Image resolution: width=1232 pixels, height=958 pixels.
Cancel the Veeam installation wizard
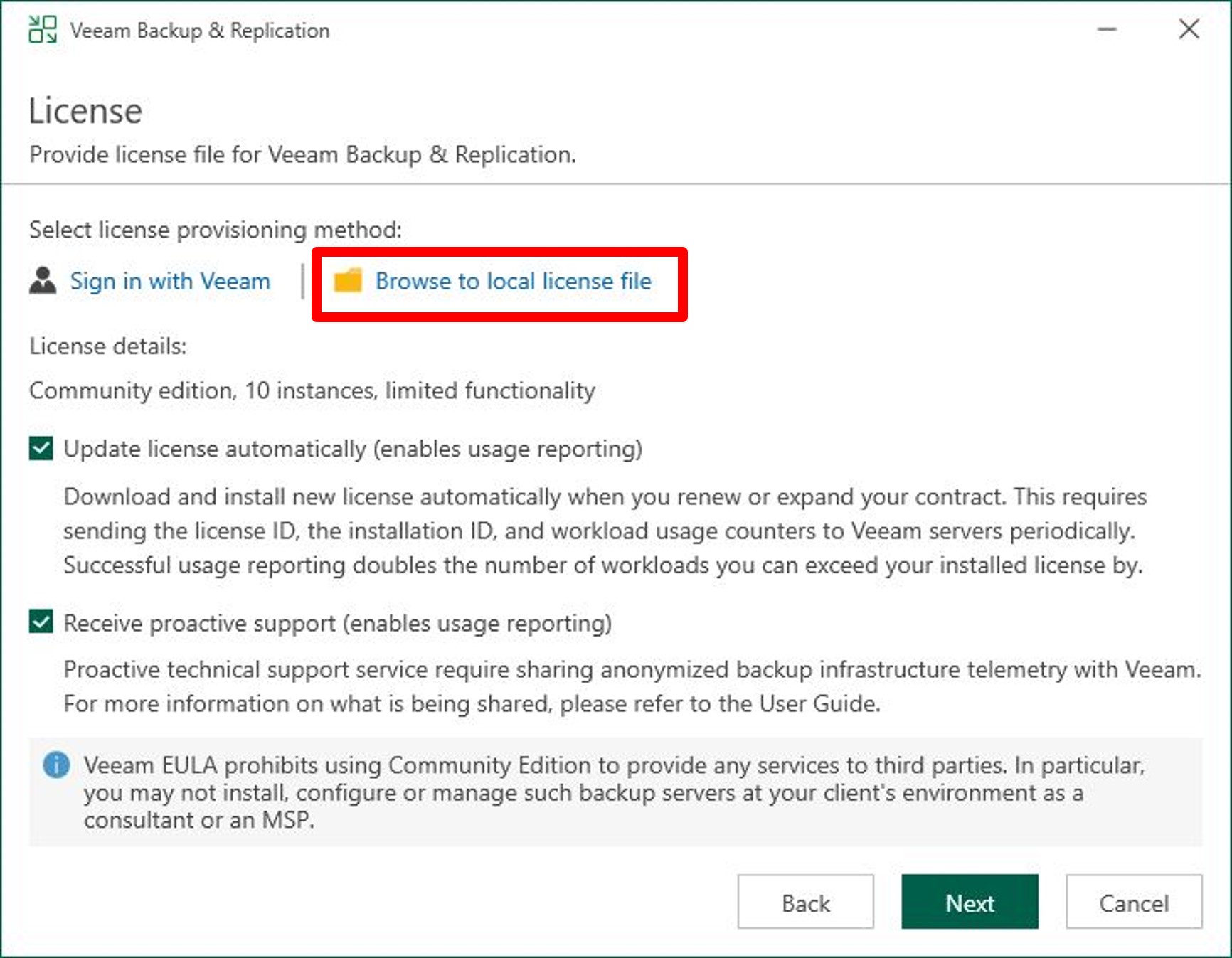pyautogui.click(x=1134, y=902)
